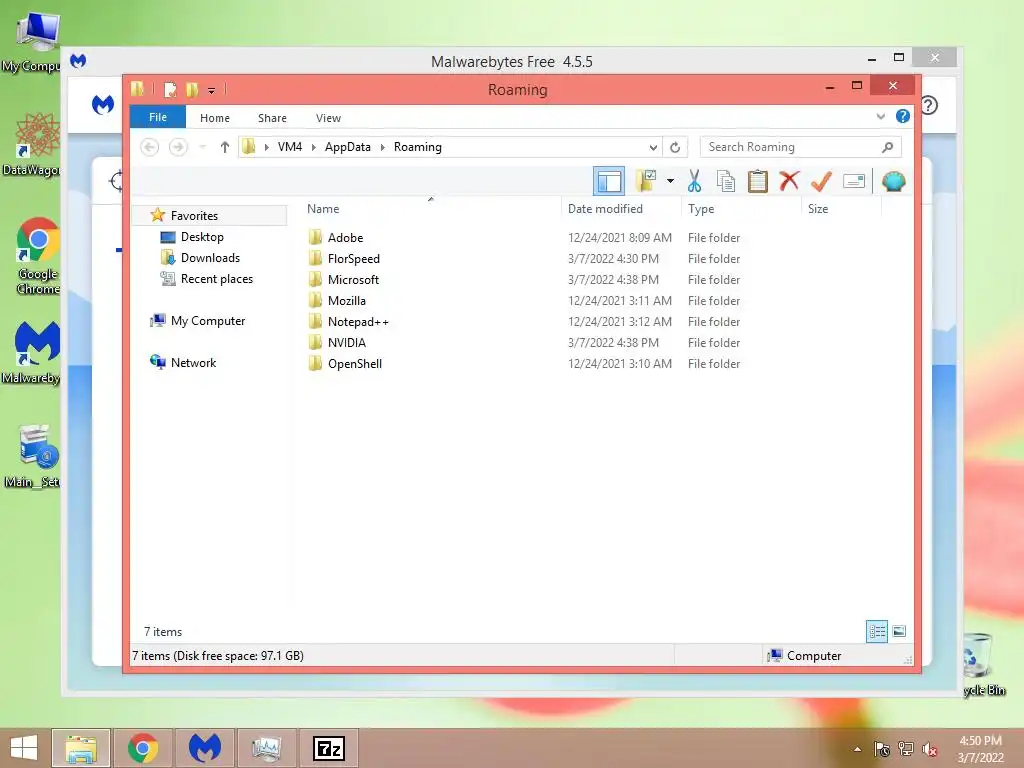Expand the ribbon with chevron

tap(880, 116)
